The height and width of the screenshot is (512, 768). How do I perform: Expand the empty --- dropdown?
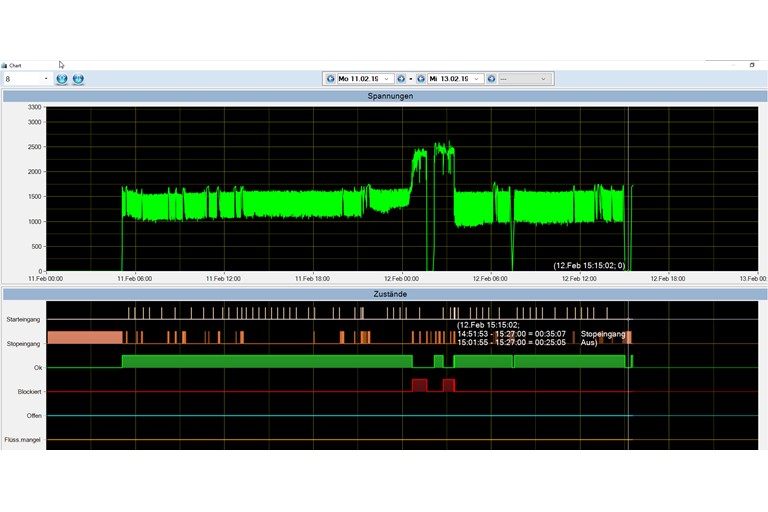(543, 79)
